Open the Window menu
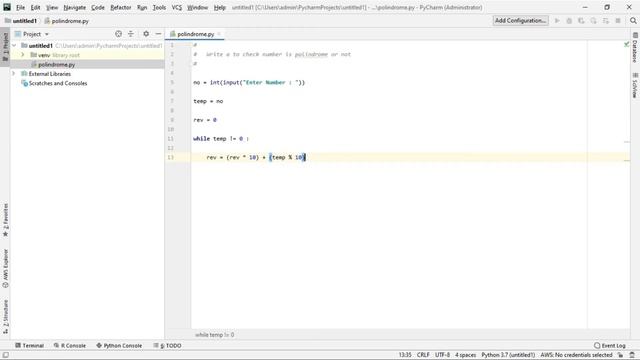640x360 pixels. (198, 7)
